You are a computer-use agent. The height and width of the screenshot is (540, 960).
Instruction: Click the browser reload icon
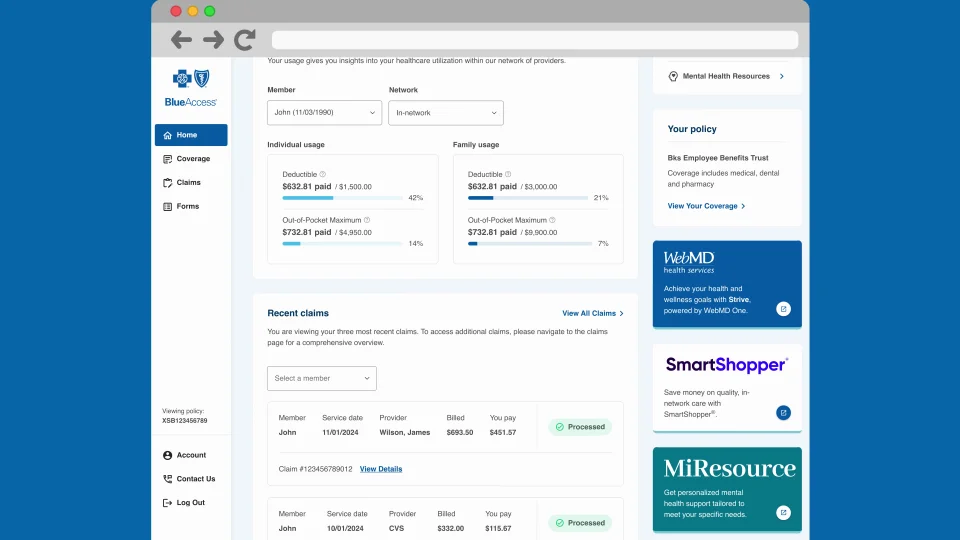point(245,40)
